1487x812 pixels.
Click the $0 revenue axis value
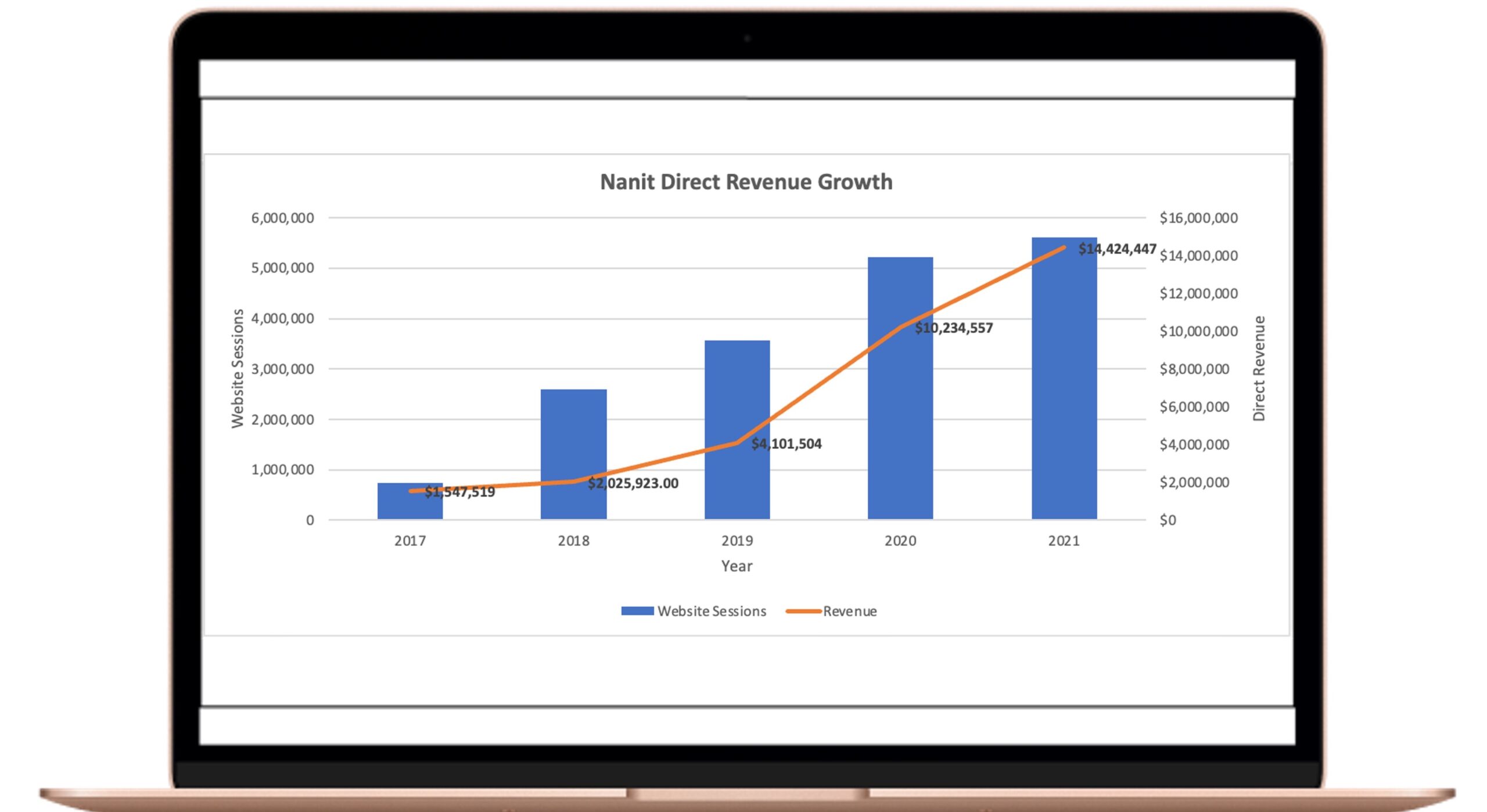coord(1168,520)
